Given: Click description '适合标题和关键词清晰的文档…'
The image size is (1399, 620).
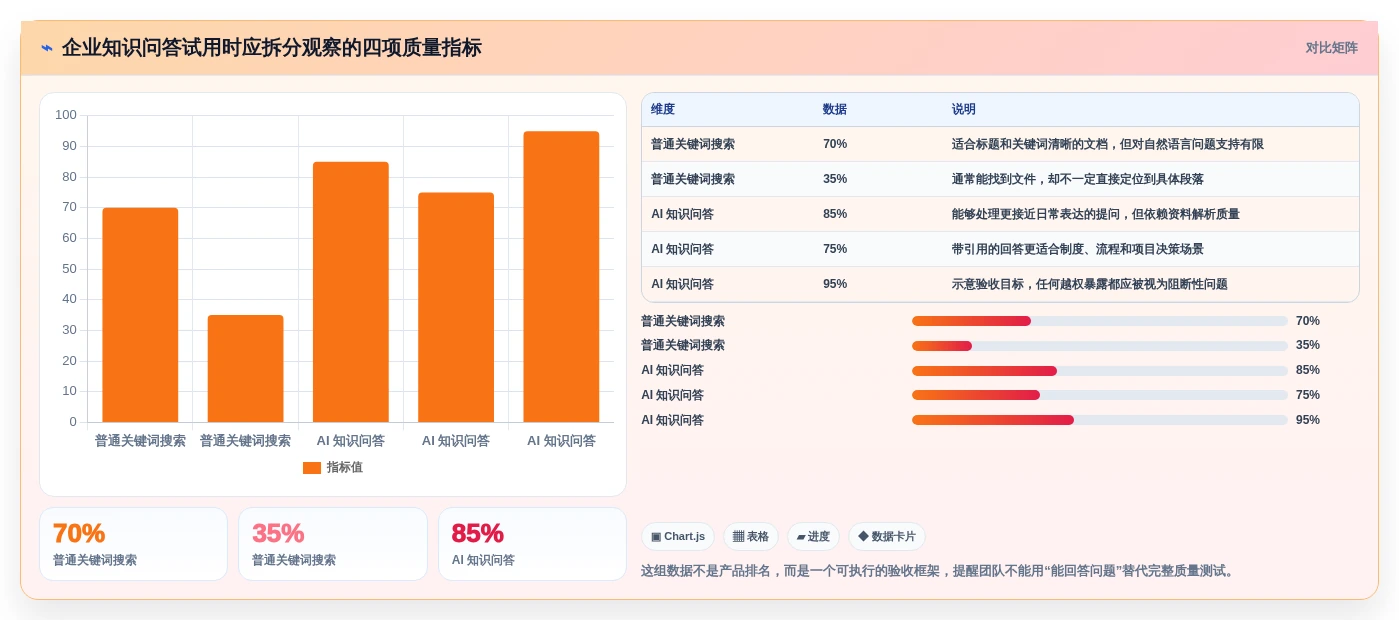Looking at the screenshot, I should point(1108,144).
